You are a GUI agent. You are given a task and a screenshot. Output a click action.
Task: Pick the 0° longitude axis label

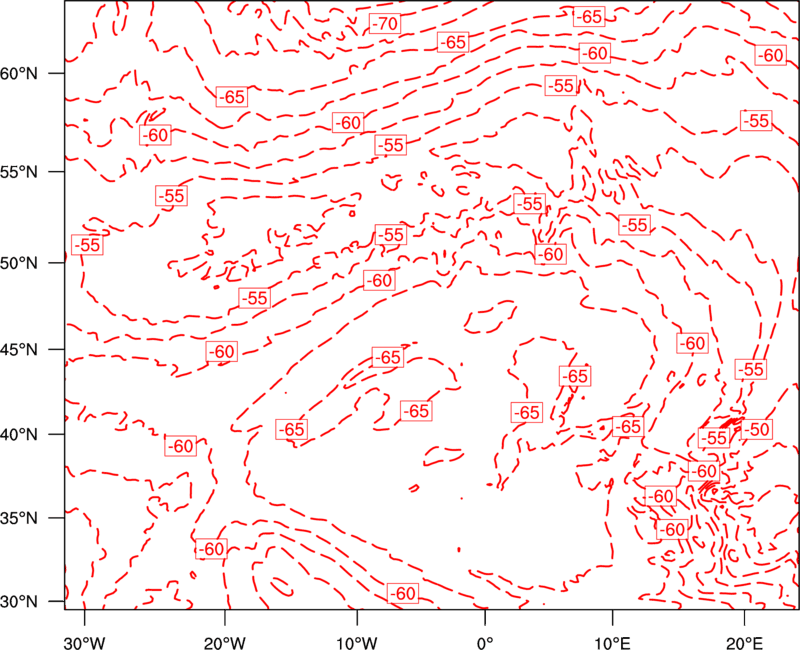(485, 643)
